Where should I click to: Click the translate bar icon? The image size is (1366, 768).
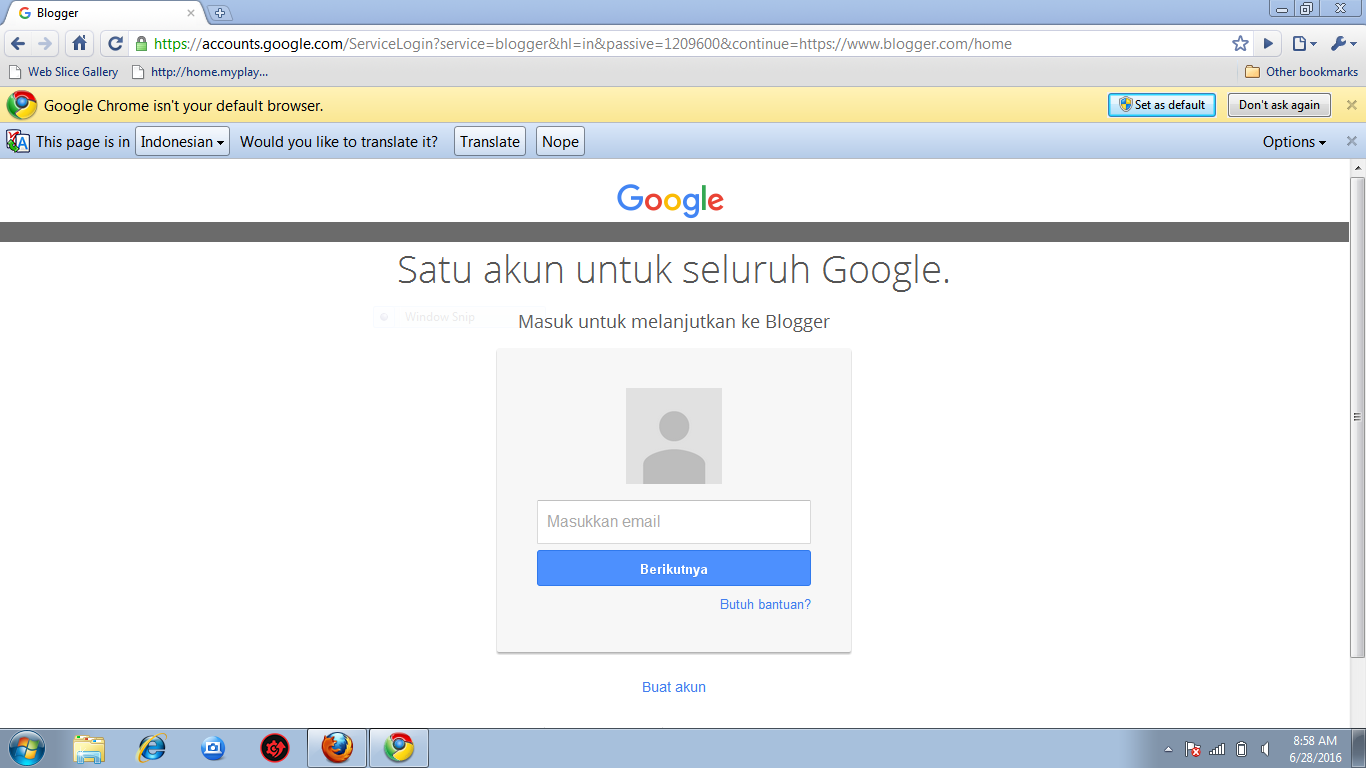pyautogui.click(x=18, y=141)
